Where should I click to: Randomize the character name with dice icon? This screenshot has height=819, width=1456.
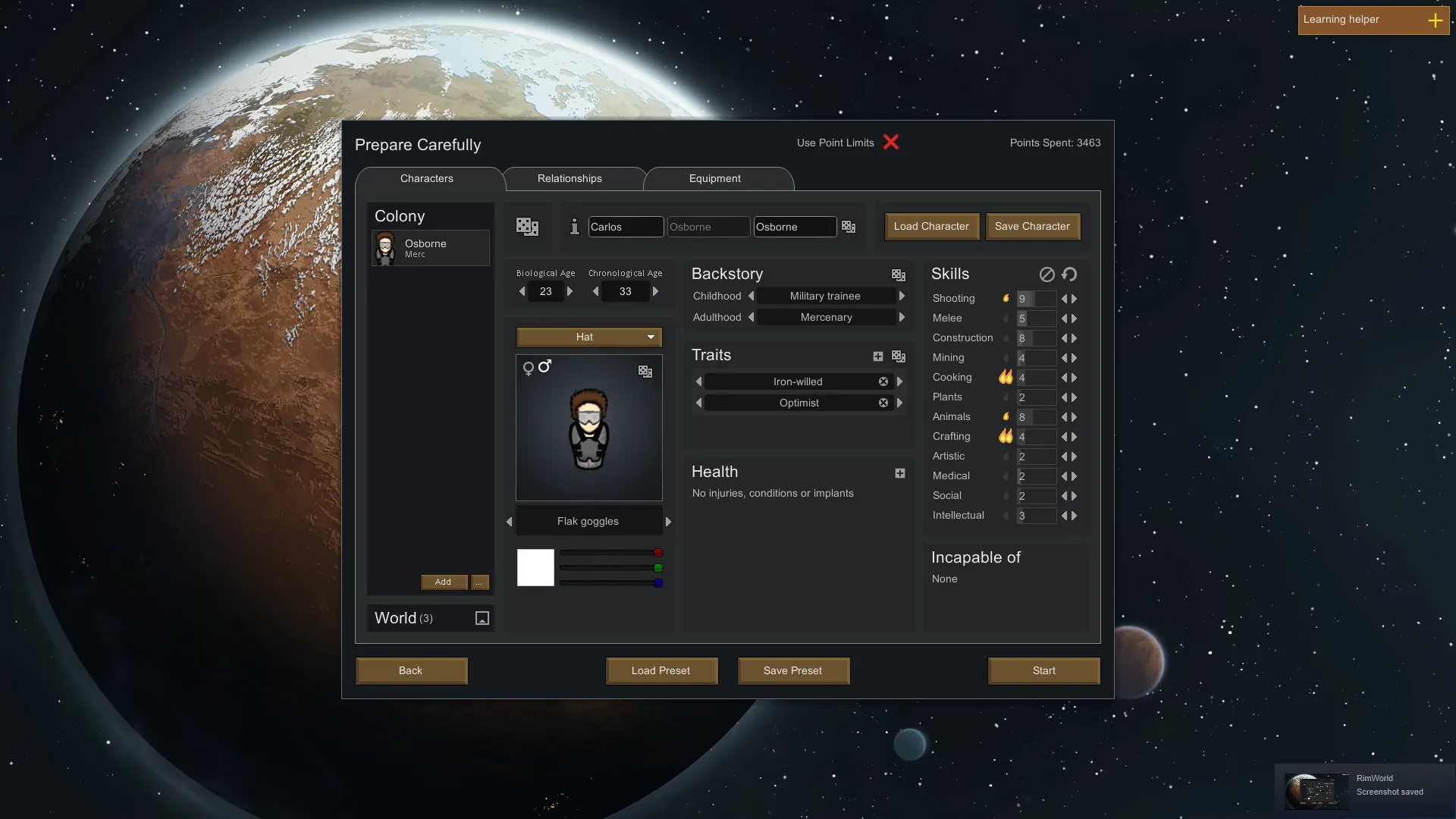849,227
